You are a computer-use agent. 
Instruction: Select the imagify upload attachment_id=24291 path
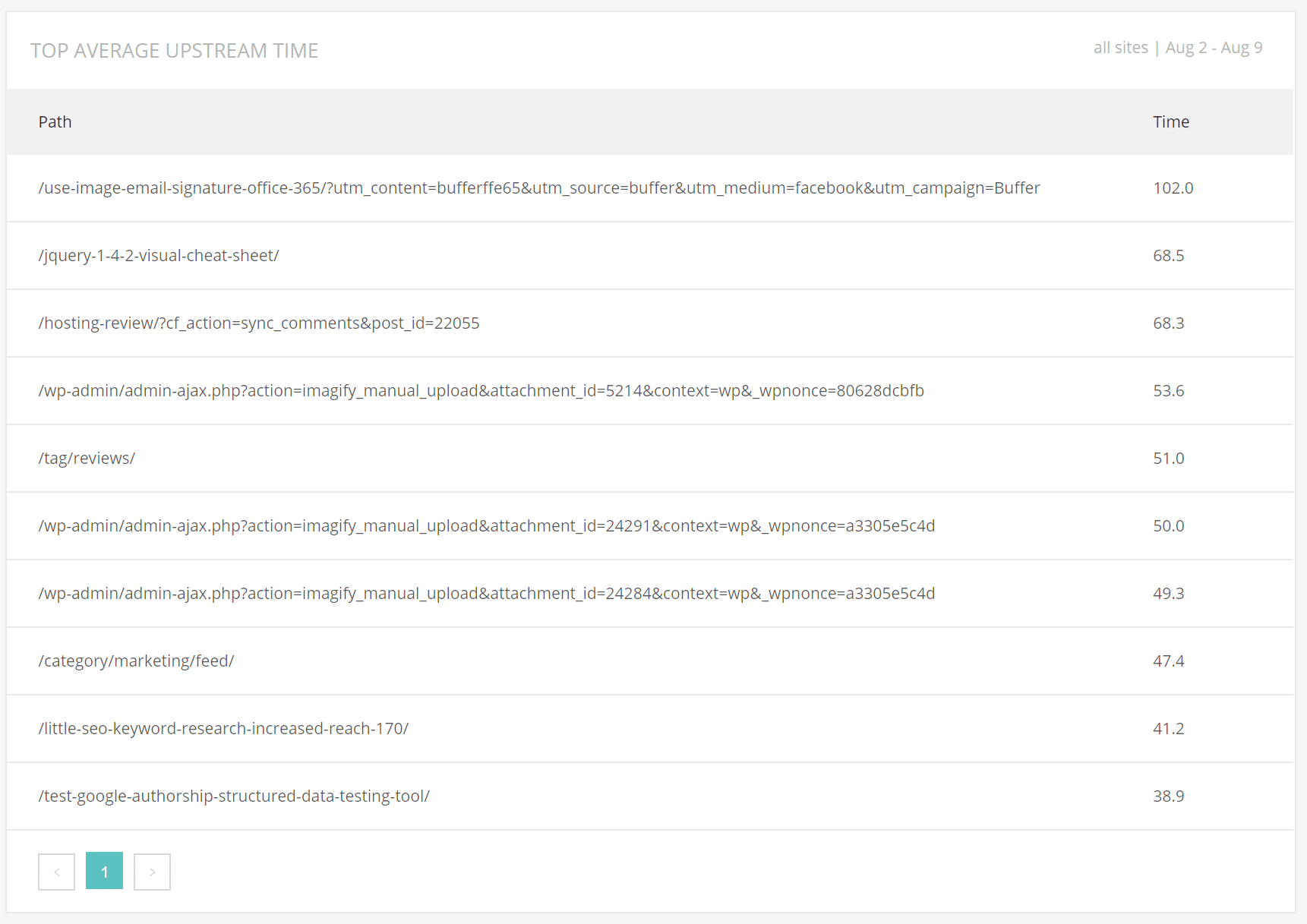pyautogui.click(x=487, y=525)
